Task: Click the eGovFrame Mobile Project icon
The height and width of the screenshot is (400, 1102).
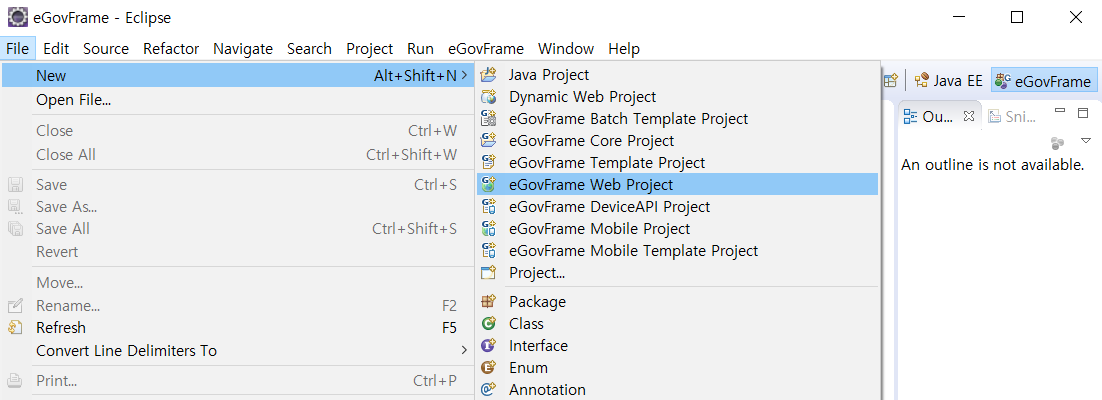Action: click(488, 228)
